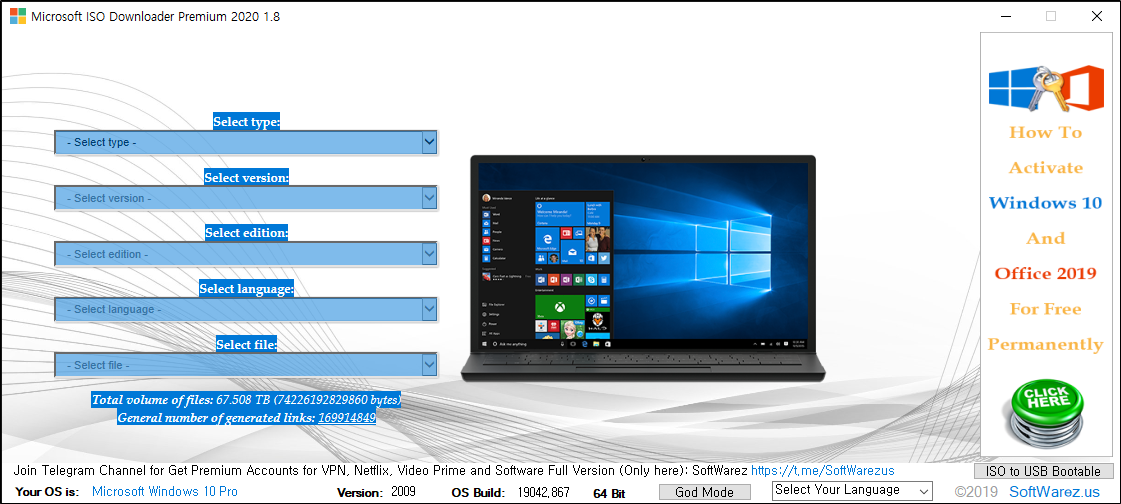Click the 'Total volume of files' text
1121x504 pixels.
pos(246,399)
